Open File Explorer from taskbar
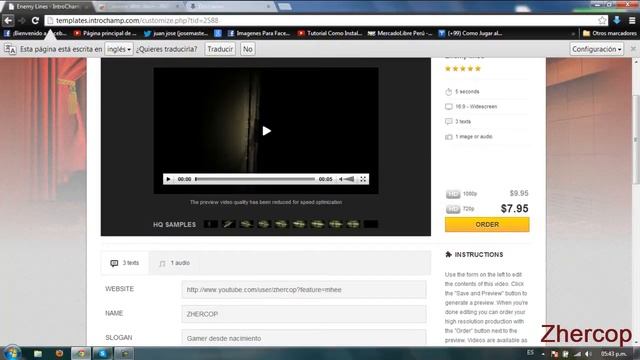This screenshot has width=640, height=360. (x=38, y=353)
